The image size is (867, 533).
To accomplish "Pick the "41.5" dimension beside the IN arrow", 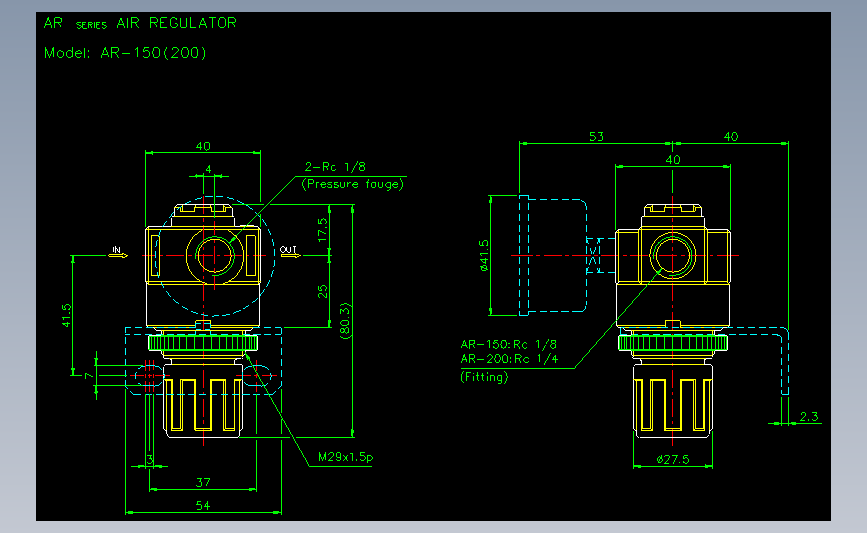I will click(66, 315).
